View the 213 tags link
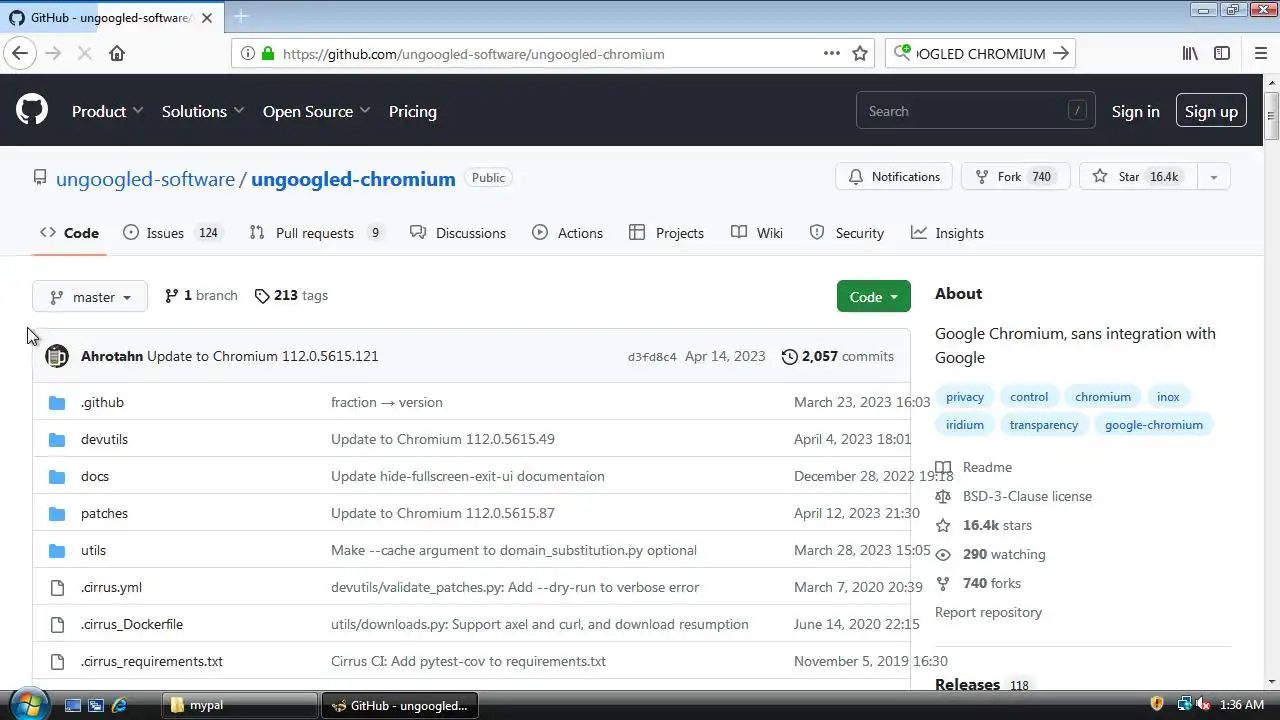1280x720 pixels. (291, 296)
